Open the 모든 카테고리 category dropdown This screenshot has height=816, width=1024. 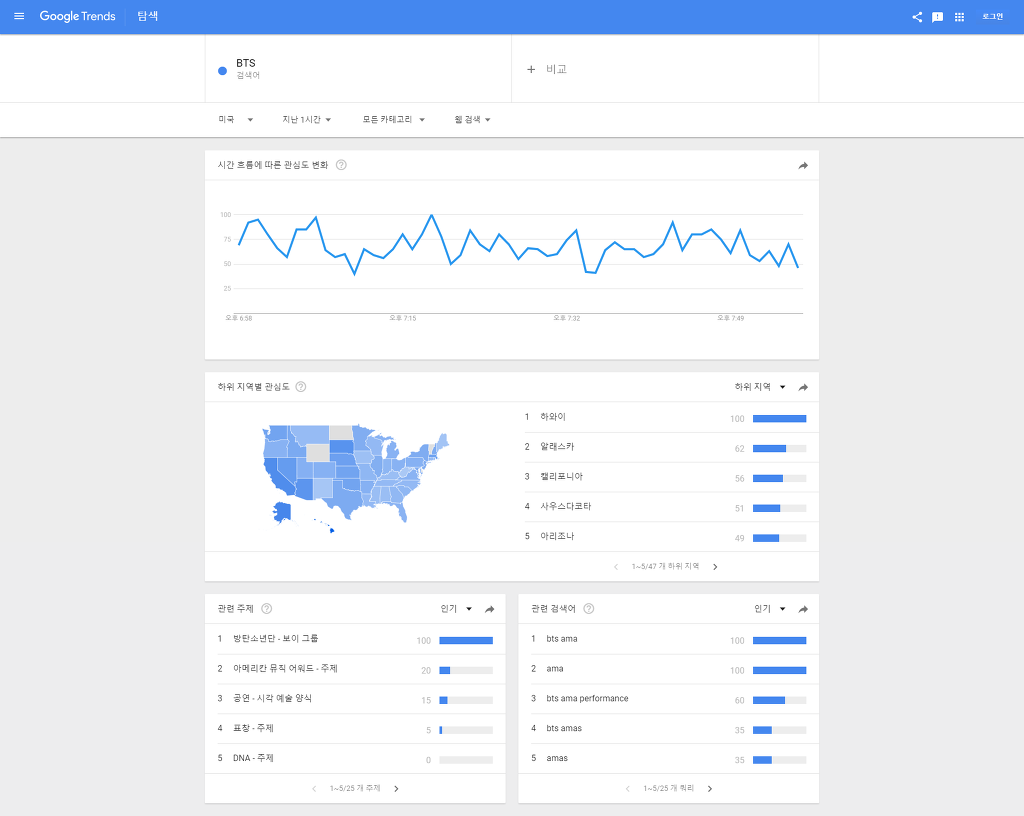[x=393, y=119]
